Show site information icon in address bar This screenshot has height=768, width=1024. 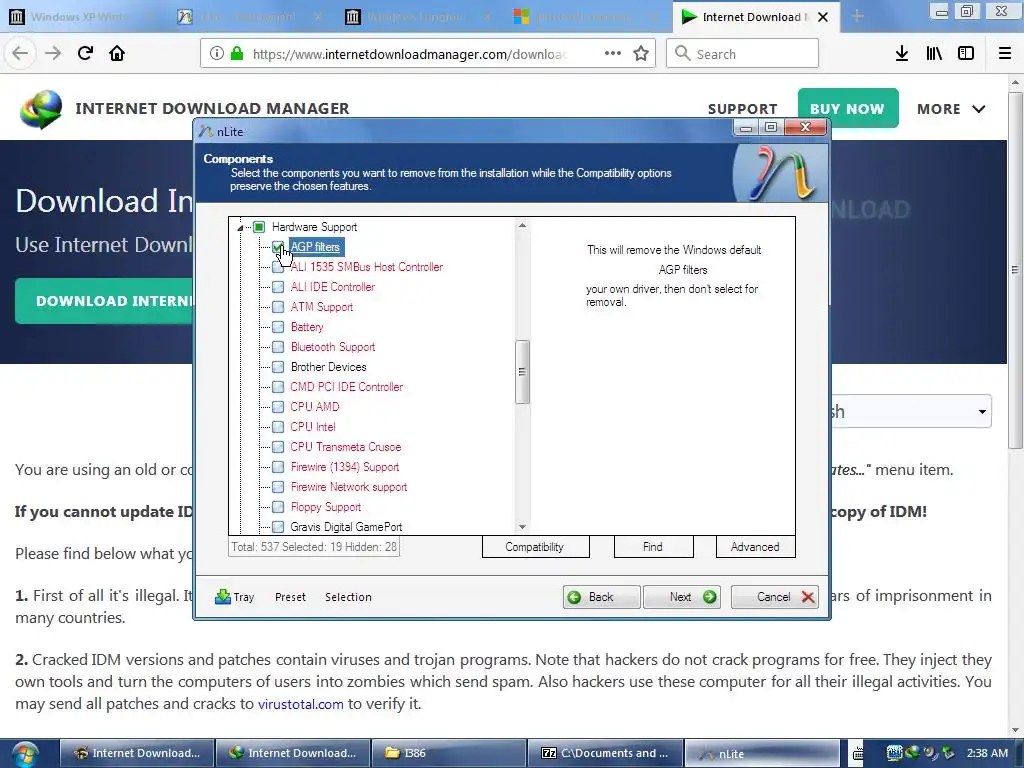[217, 54]
